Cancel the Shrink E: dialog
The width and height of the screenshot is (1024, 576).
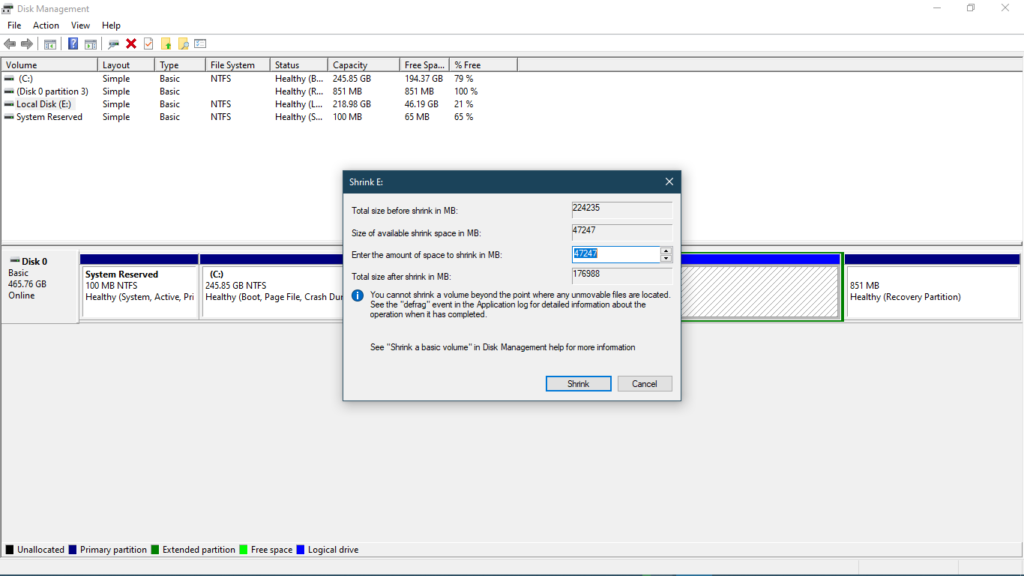tap(644, 383)
